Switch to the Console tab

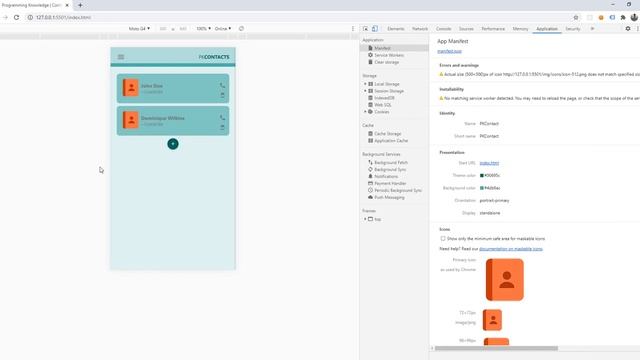click(444, 29)
